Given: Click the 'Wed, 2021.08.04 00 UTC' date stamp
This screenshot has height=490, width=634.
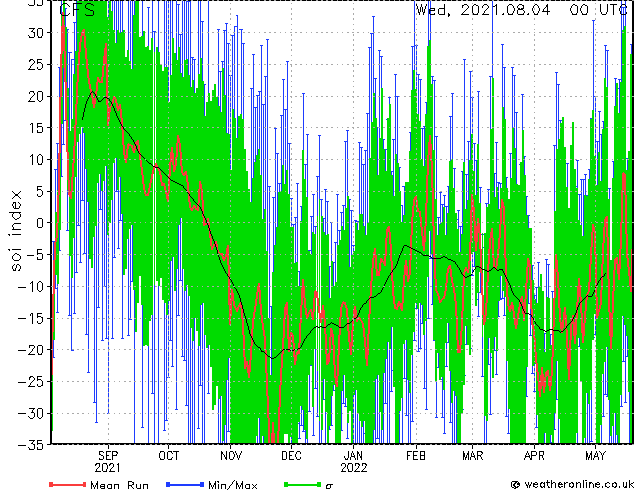Looking at the screenshot, I should pos(522,10).
